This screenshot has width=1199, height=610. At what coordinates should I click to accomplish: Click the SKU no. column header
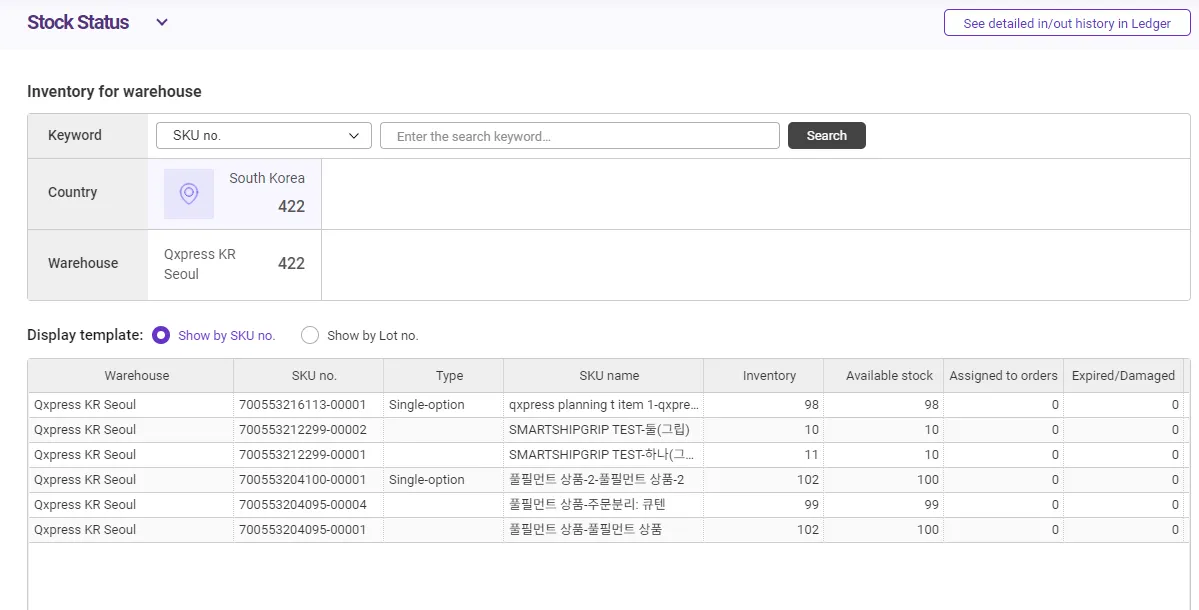pyautogui.click(x=314, y=376)
